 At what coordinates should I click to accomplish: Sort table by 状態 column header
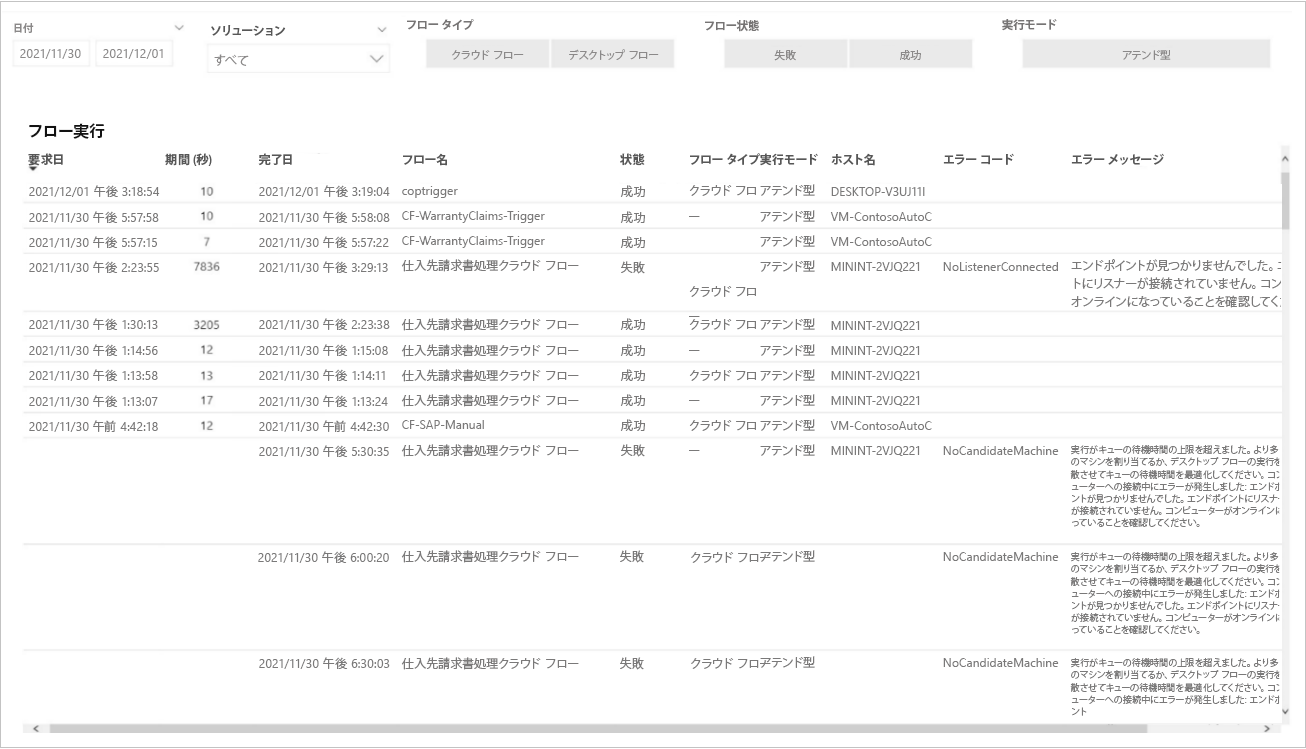632,159
